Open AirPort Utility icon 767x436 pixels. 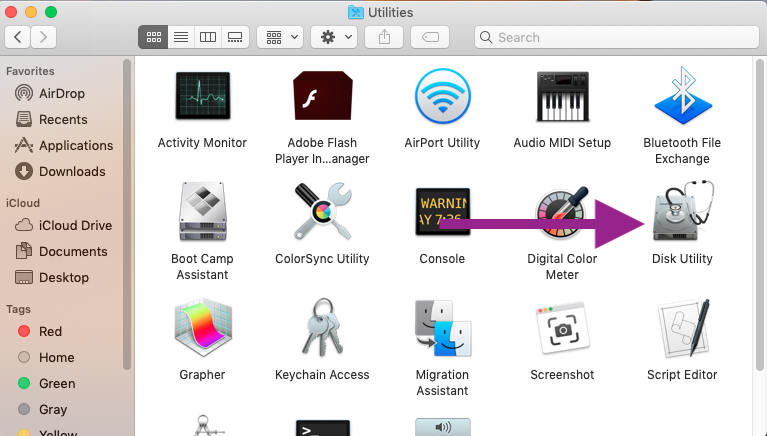coord(443,96)
